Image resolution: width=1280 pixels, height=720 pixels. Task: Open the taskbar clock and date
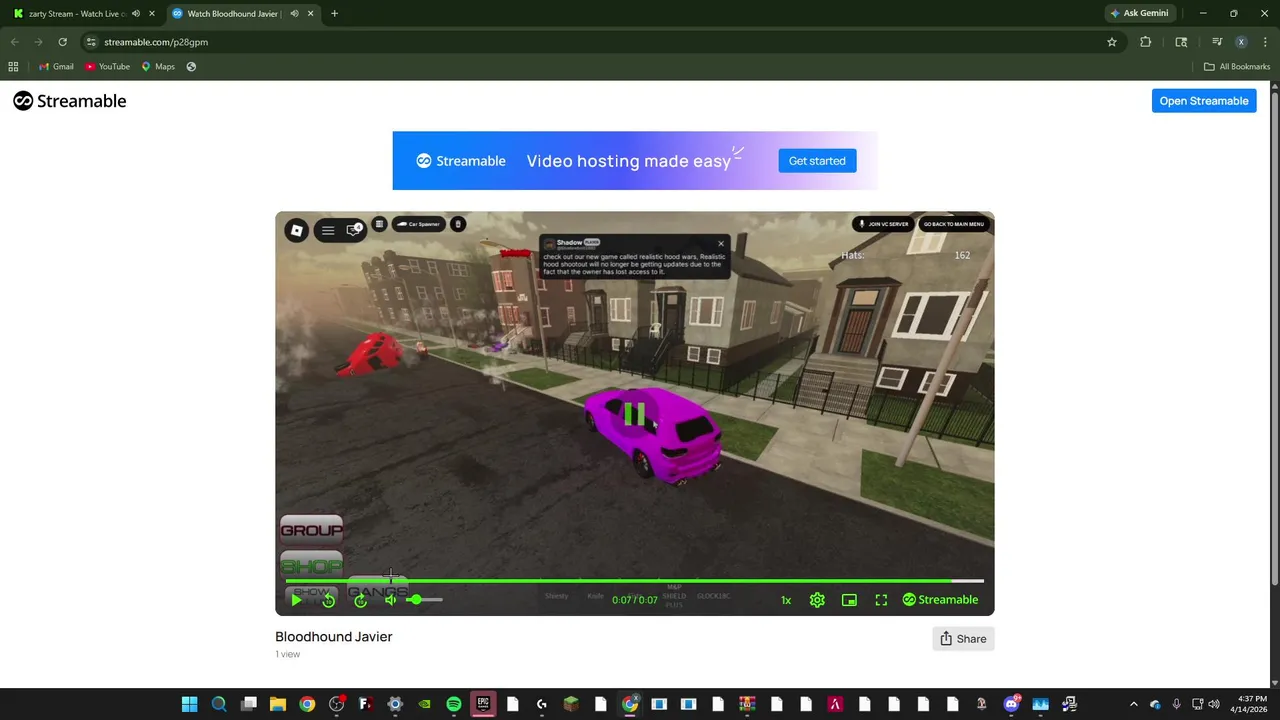pyautogui.click(x=1251, y=704)
